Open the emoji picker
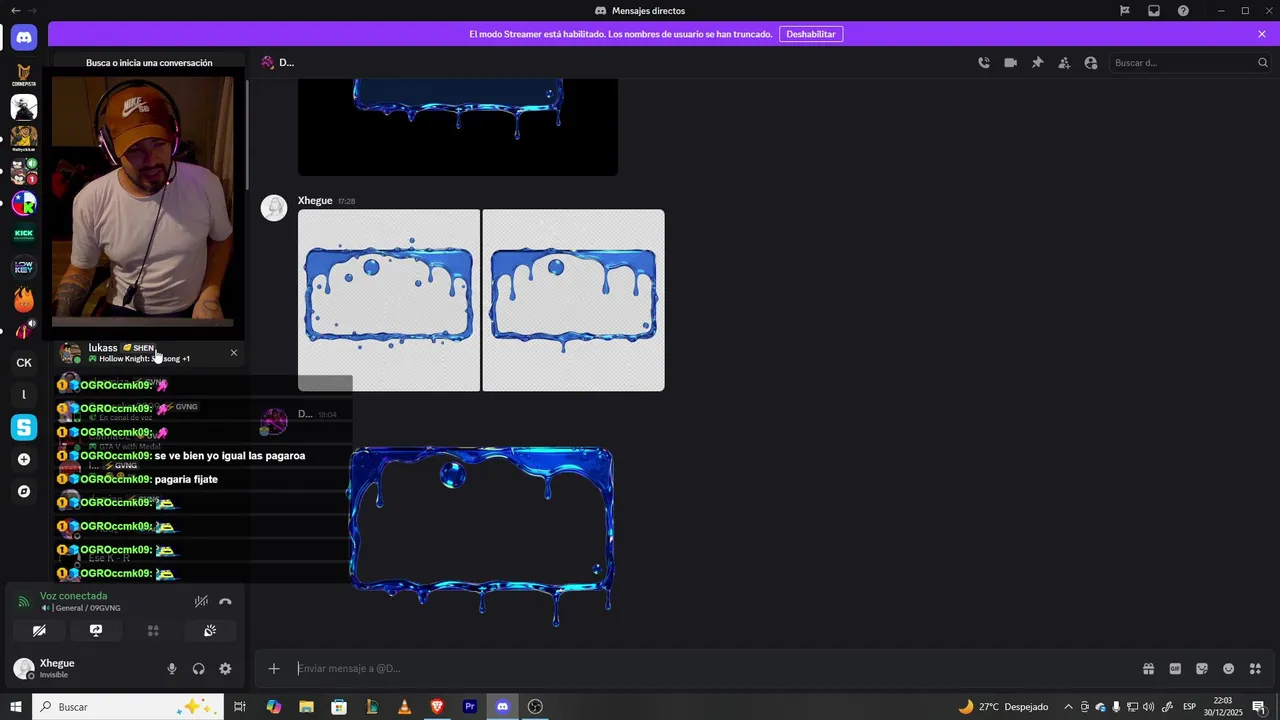Screen dimensions: 1280x720 pos(1229,668)
